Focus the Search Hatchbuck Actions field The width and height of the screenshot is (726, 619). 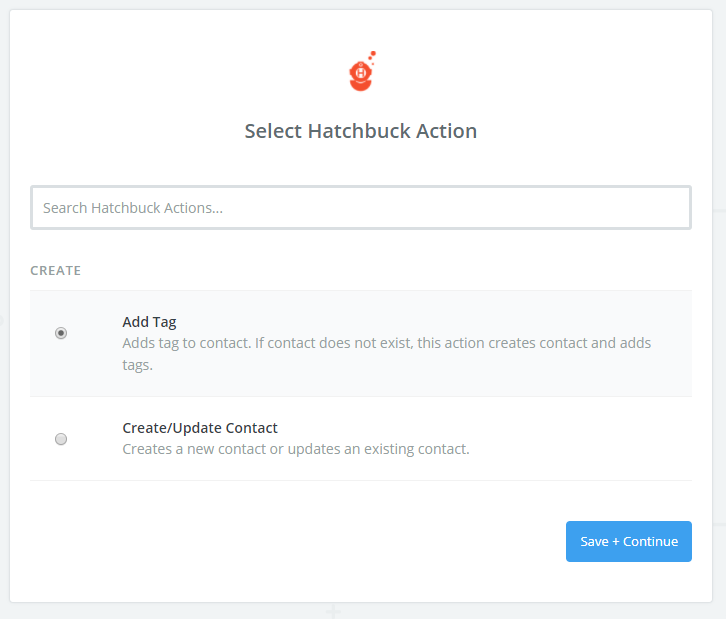tap(361, 207)
